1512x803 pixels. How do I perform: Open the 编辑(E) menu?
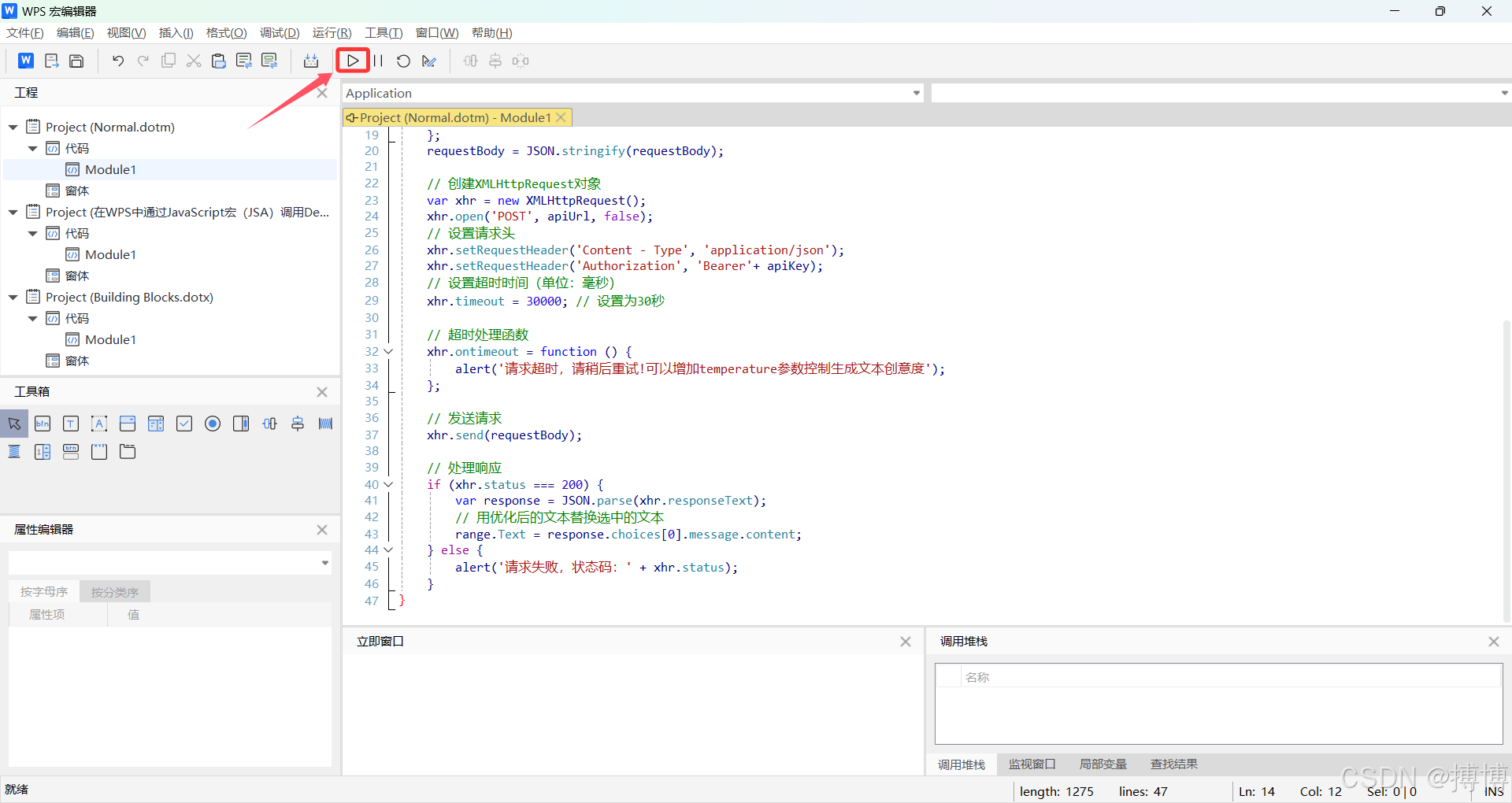tap(76, 33)
